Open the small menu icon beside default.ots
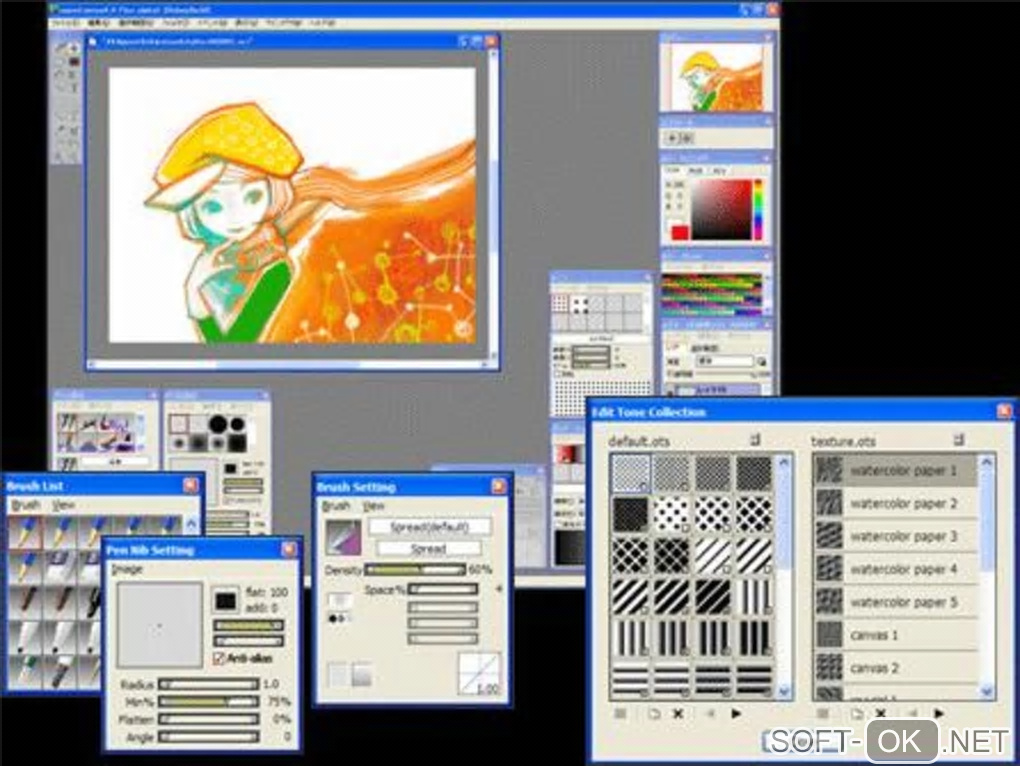The height and width of the screenshot is (766, 1020). tap(755, 440)
